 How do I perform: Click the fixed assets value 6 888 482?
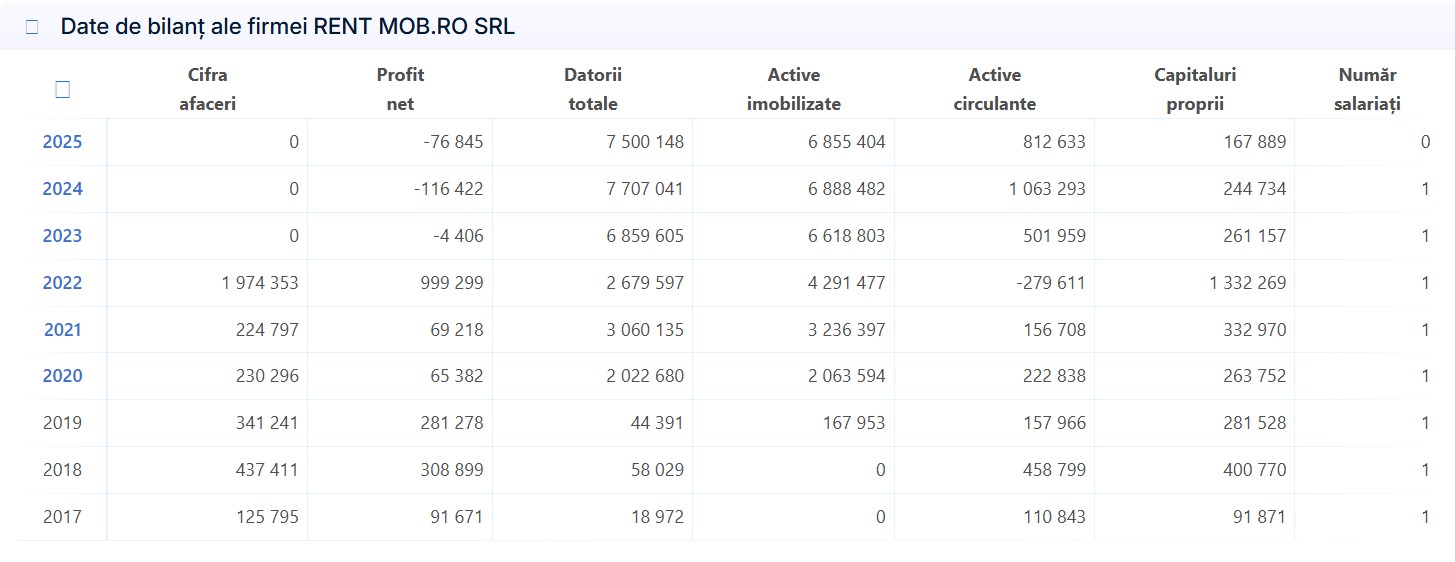pos(846,189)
